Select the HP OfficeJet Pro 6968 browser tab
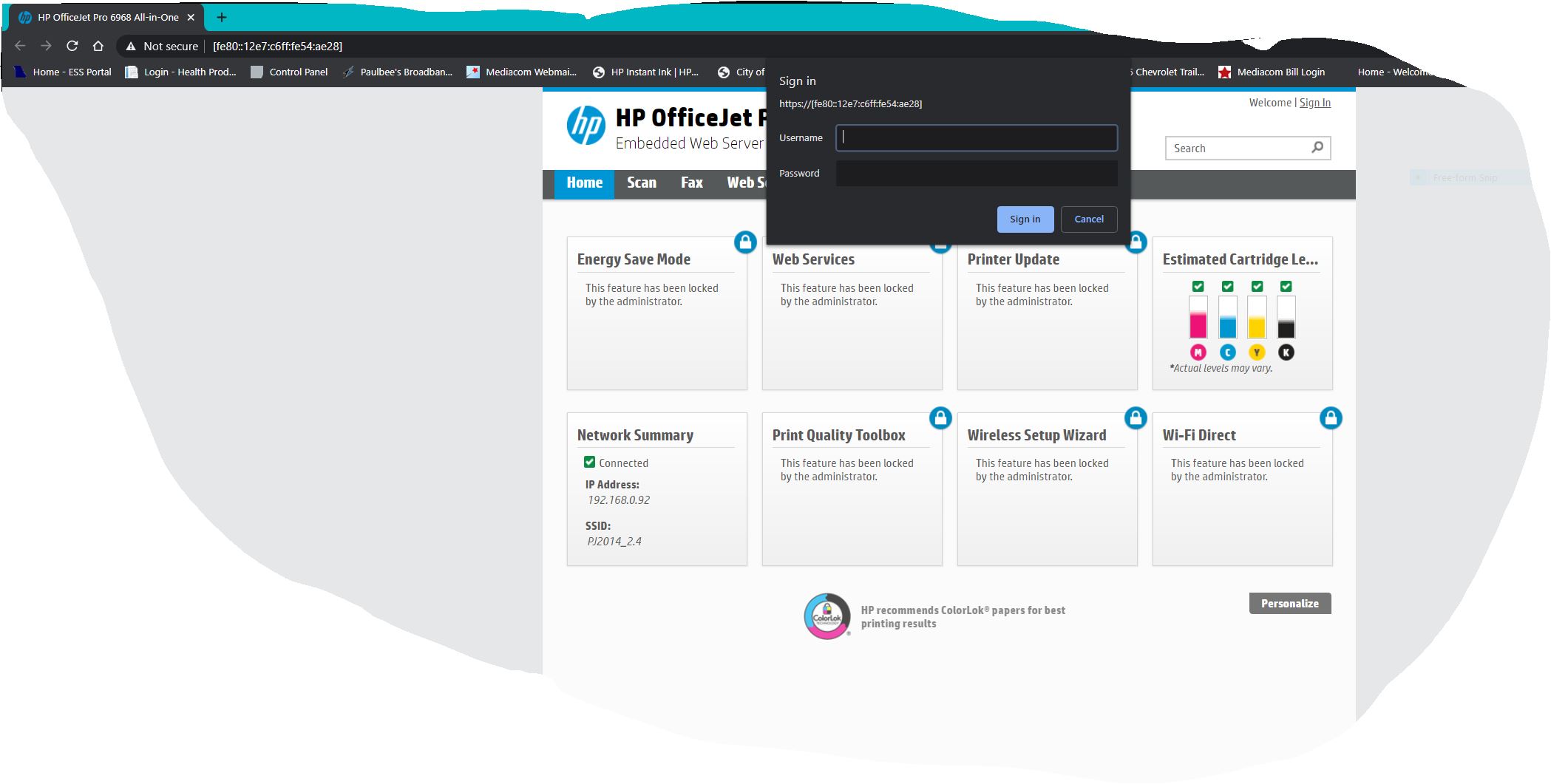The width and height of the screenshot is (1551, 784). [x=106, y=17]
